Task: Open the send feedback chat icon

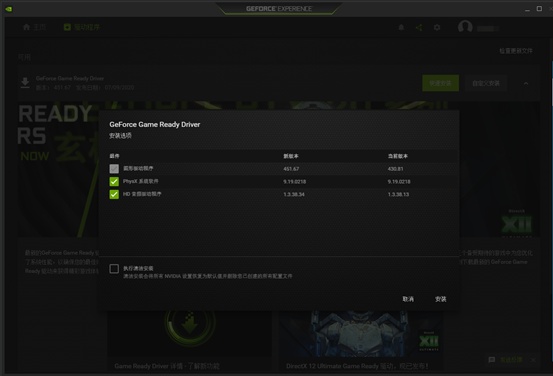Action: click(492, 360)
